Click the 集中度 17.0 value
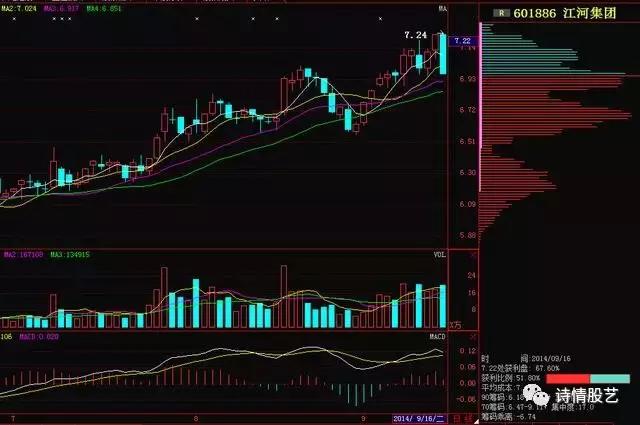The height and width of the screenshot is (425, 640). pyautogui.click(x=573, y=407)
